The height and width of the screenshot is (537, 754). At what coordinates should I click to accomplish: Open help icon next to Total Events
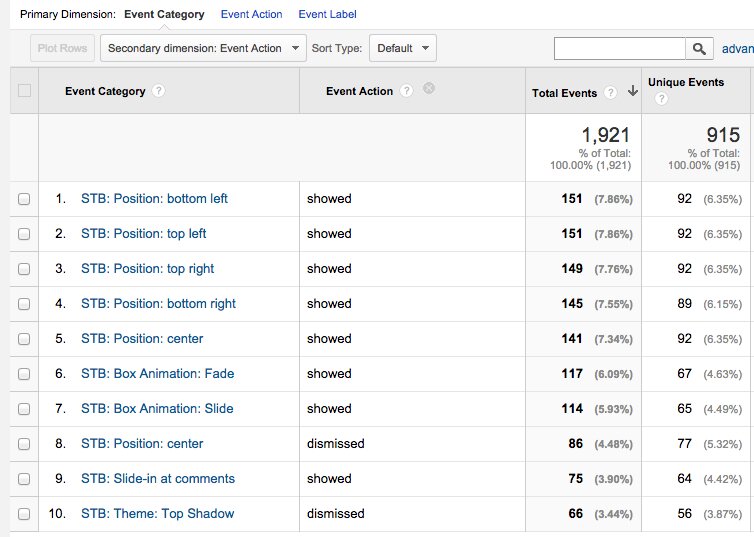point(610,93)
